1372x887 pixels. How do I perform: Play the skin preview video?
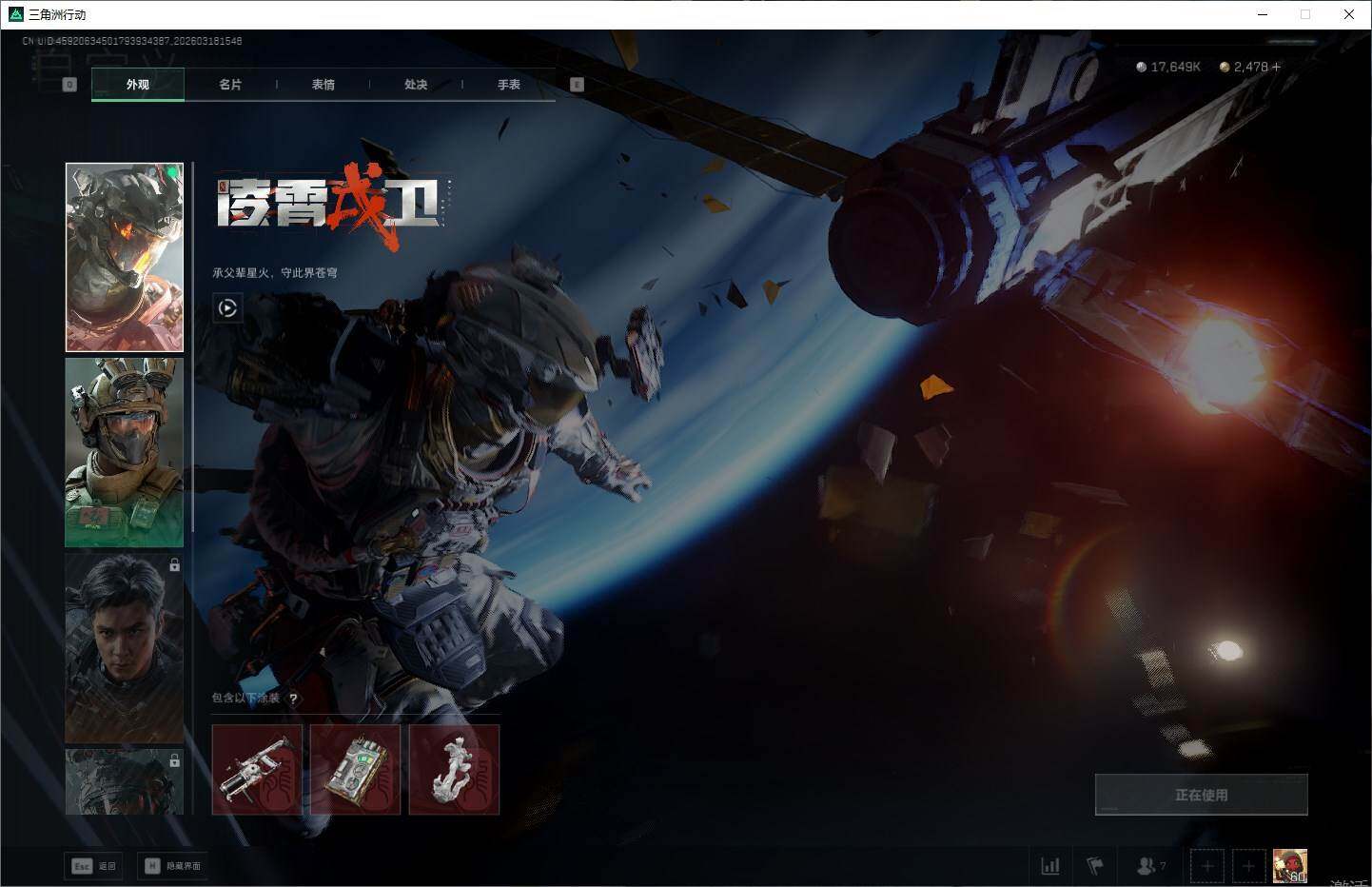(x=227, y=307)
